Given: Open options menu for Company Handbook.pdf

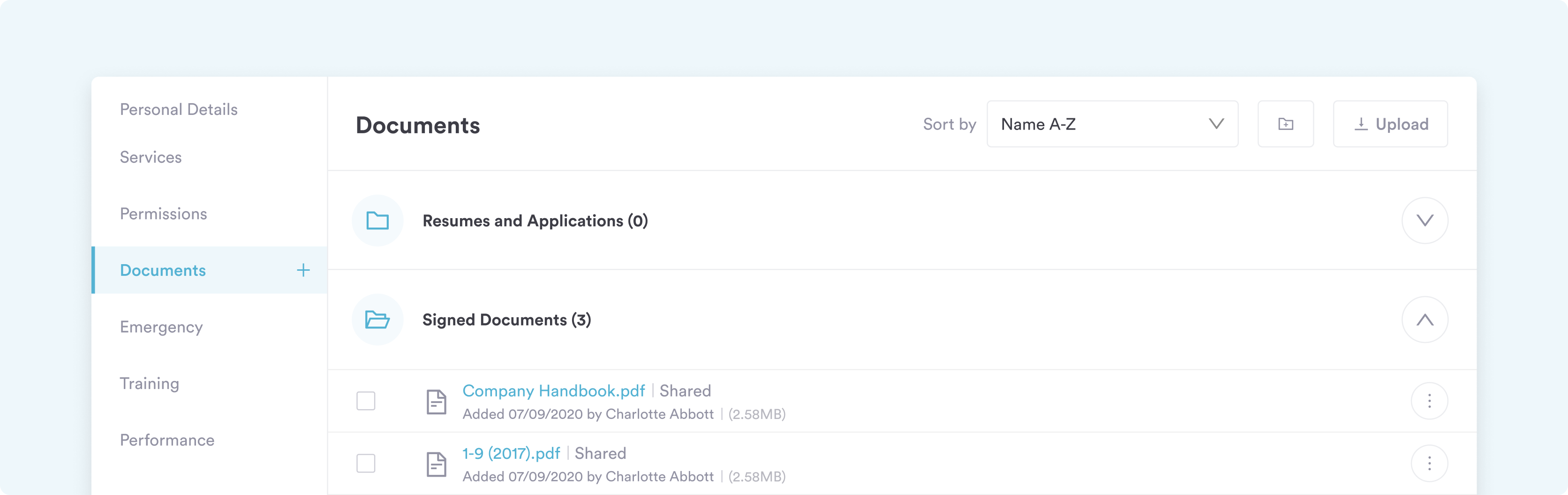Looking at the screenshot, I should [x=1429, y=401].
